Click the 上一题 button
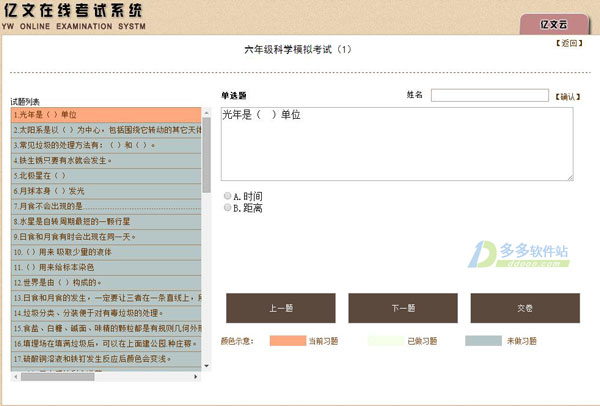 281,308
